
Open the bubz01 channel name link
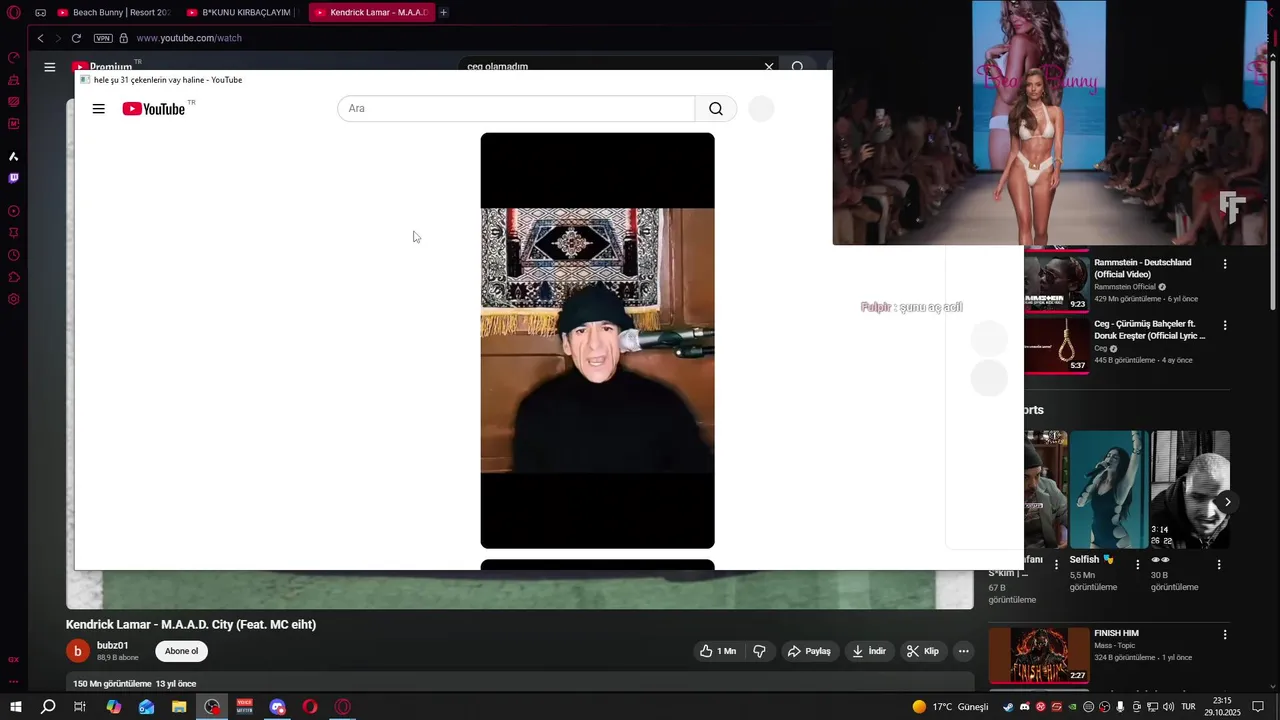(x=113, y=646)
